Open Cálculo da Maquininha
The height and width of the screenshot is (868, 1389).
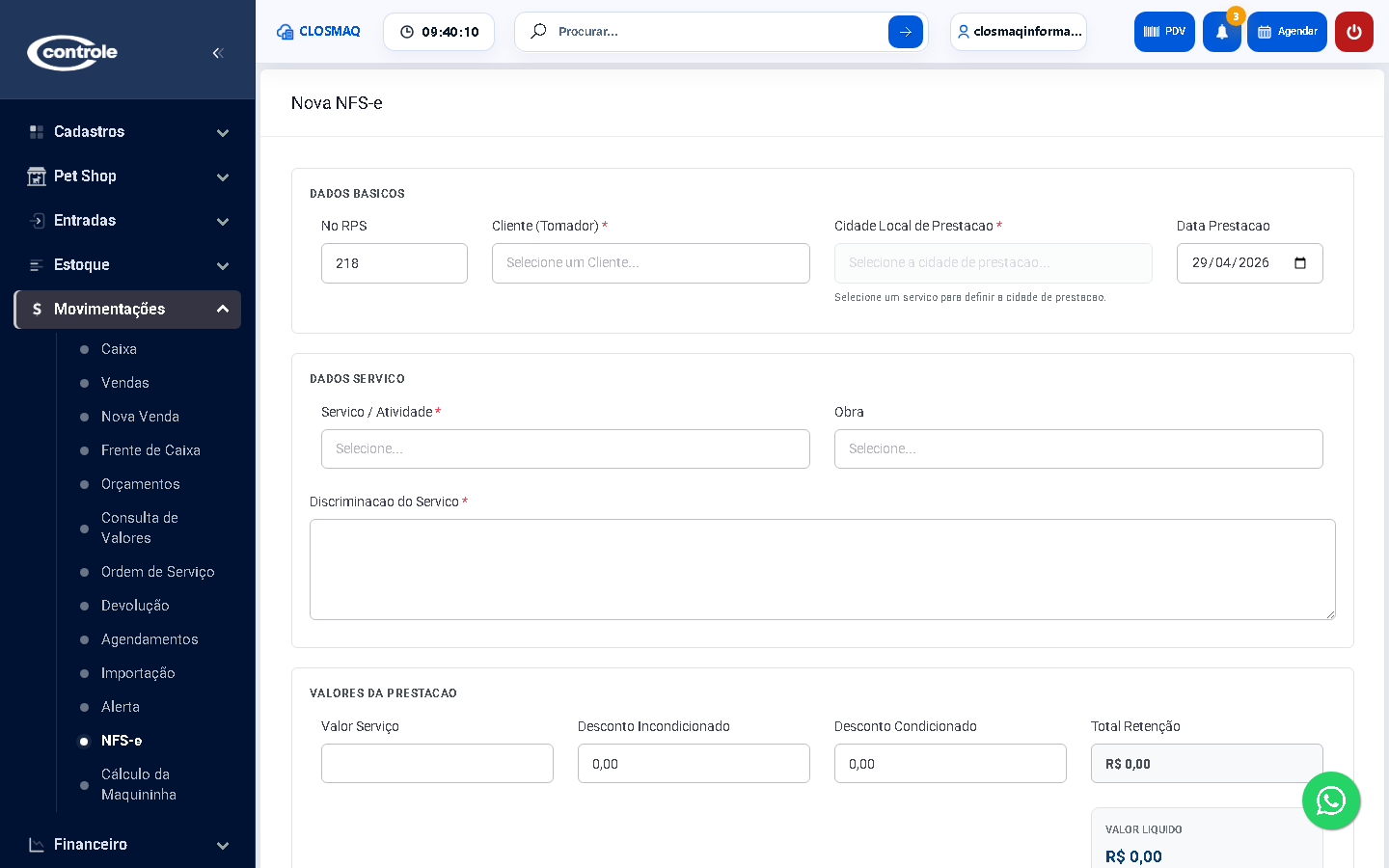(139, 785)
